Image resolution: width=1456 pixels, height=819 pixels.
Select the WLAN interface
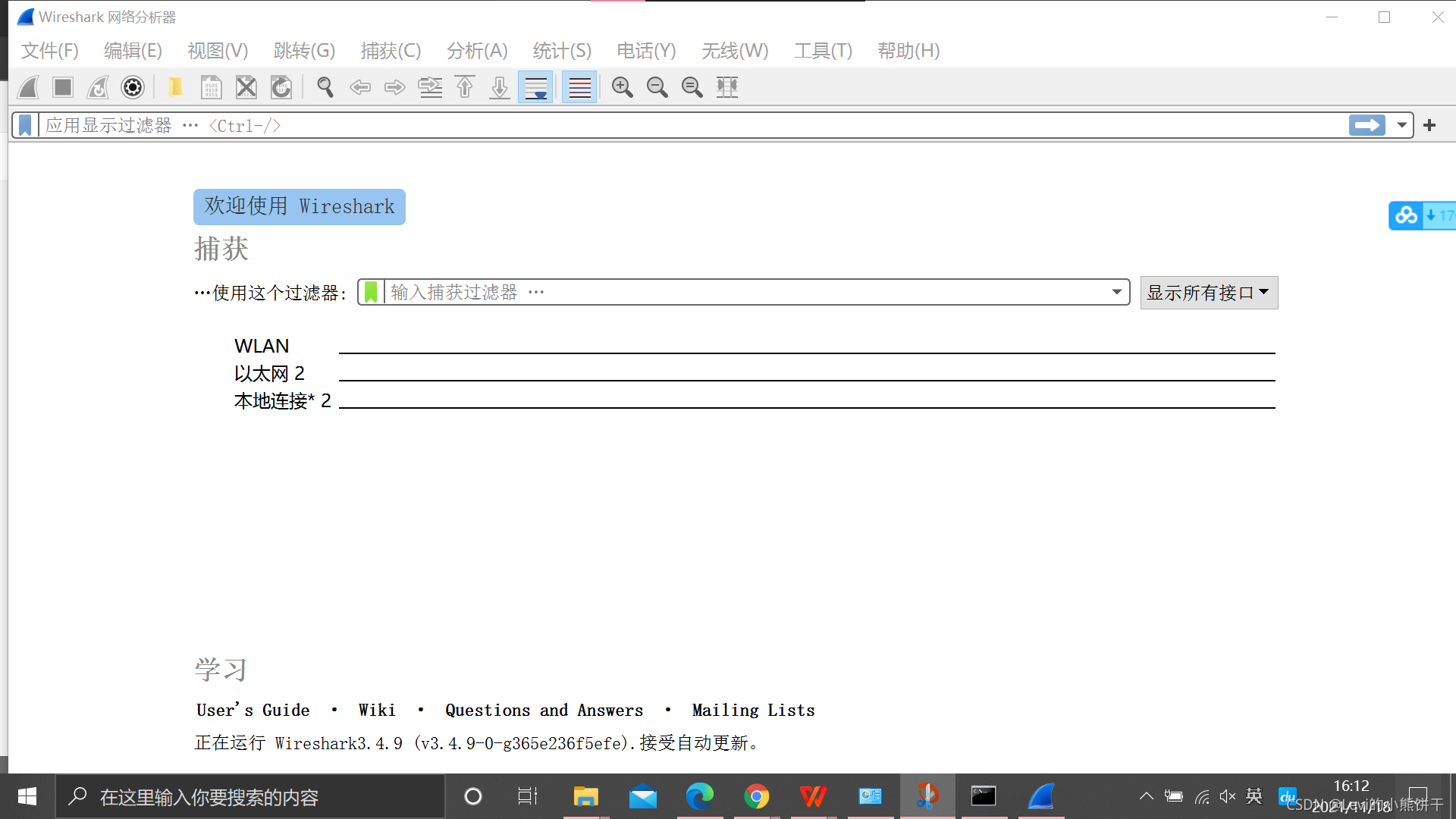click(x=755, y=346)
